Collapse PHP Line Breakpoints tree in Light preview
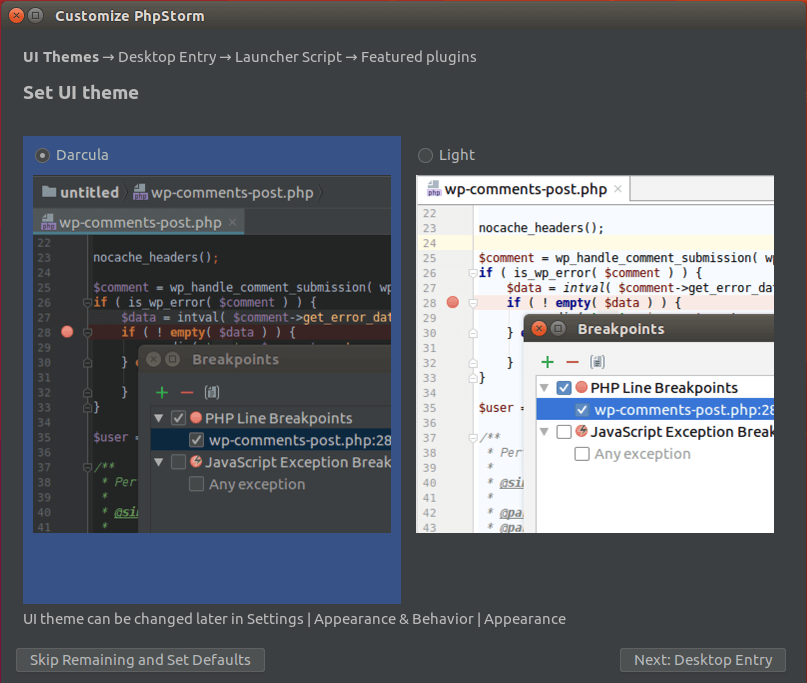Image resolution: width=807 pixels, height=683 pixels. click(x=545, y=388)
